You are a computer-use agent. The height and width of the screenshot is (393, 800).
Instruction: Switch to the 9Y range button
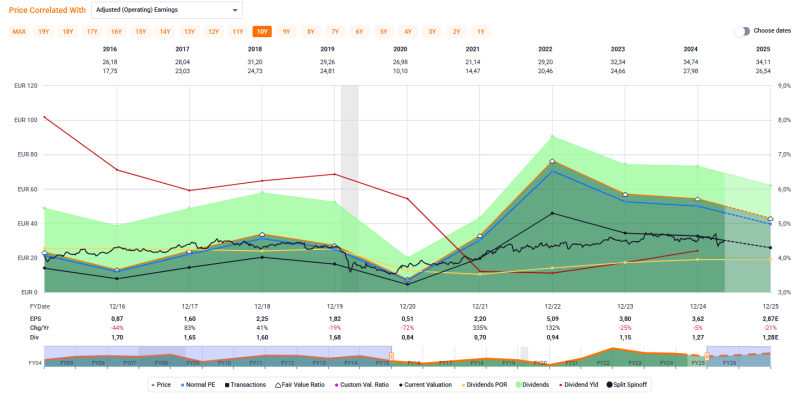pyautogui.click(x=286, y=32)
